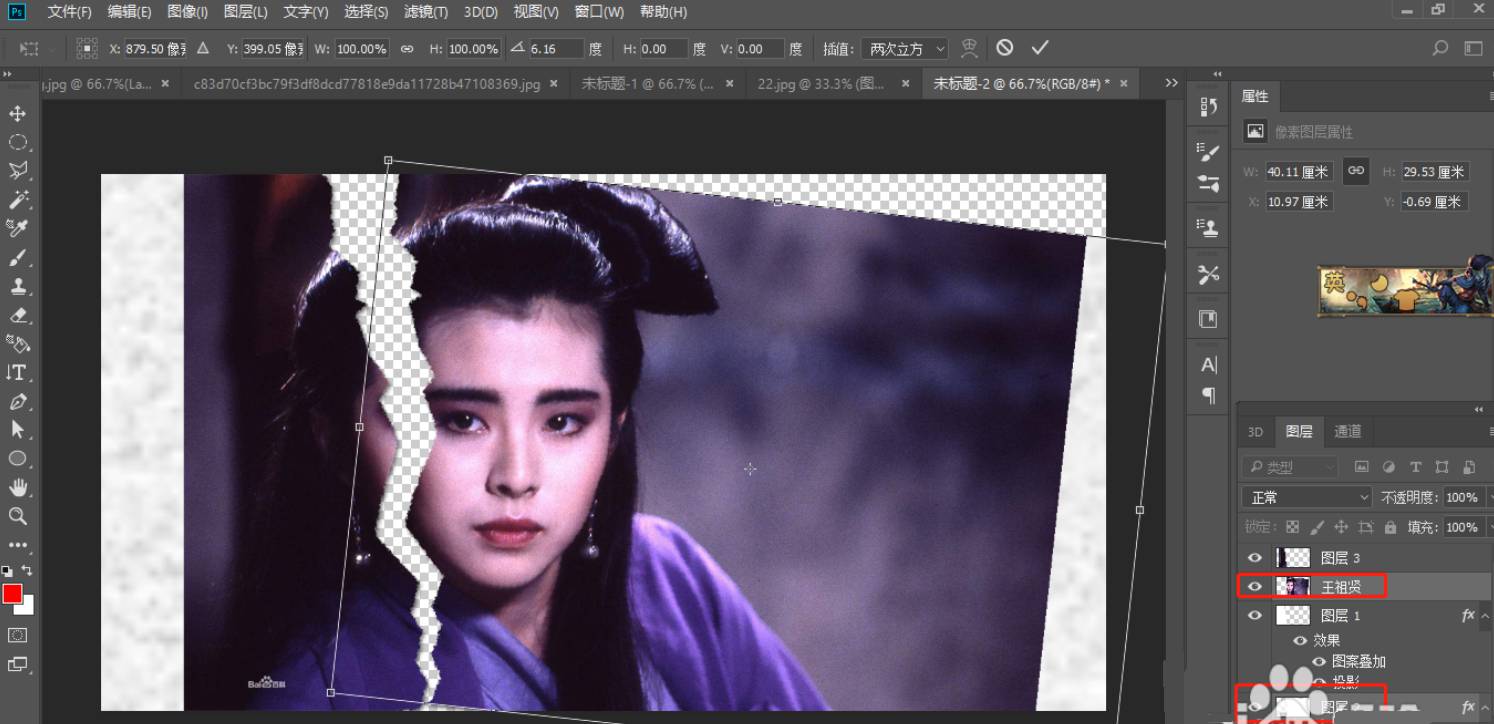Select the Eraser tool

click(x=17, y=315)
